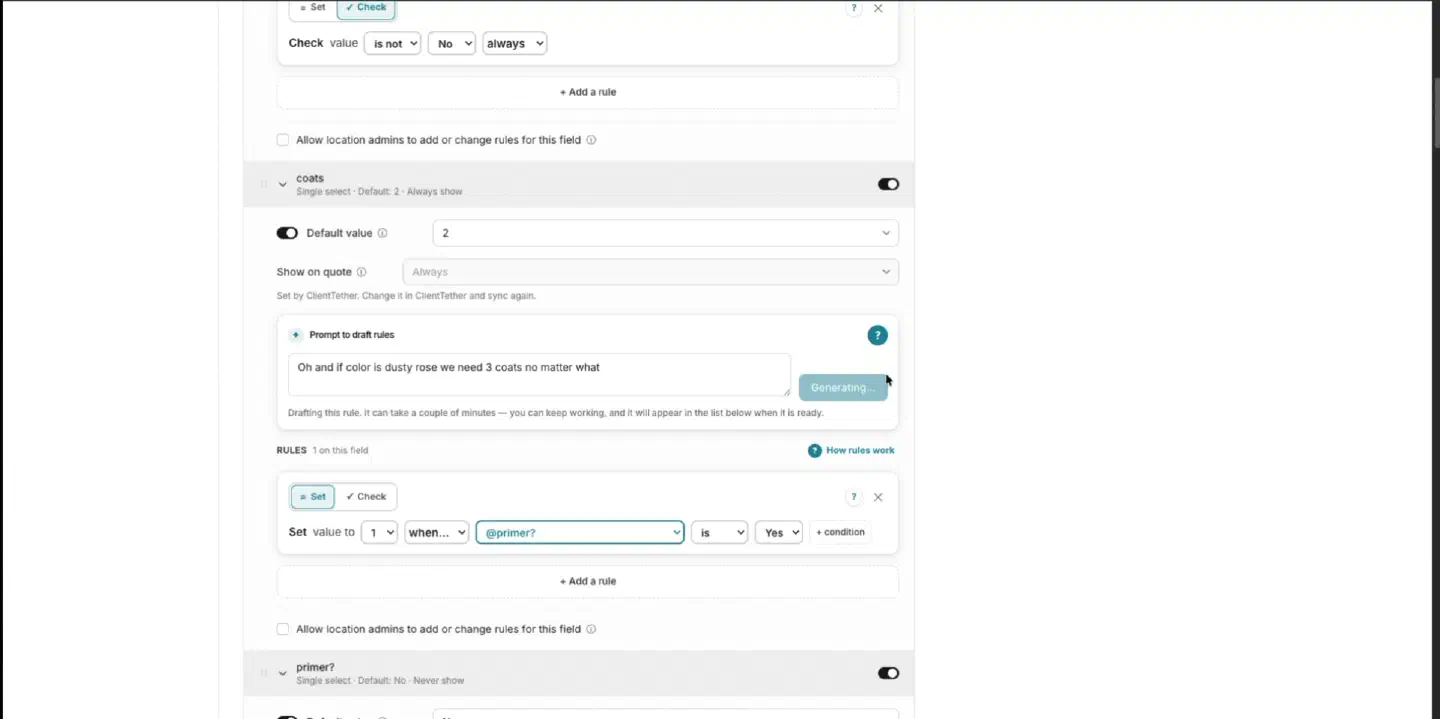The height and width of the screenshot is (719, 1440).
Task: Open help icon on the 'Set value to 1' rule
Action: (x=854, y=497)
